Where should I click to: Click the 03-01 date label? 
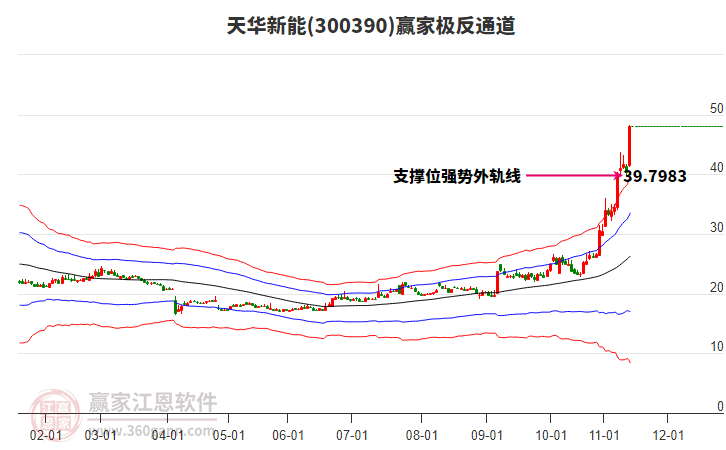click(x=100, y=435)
